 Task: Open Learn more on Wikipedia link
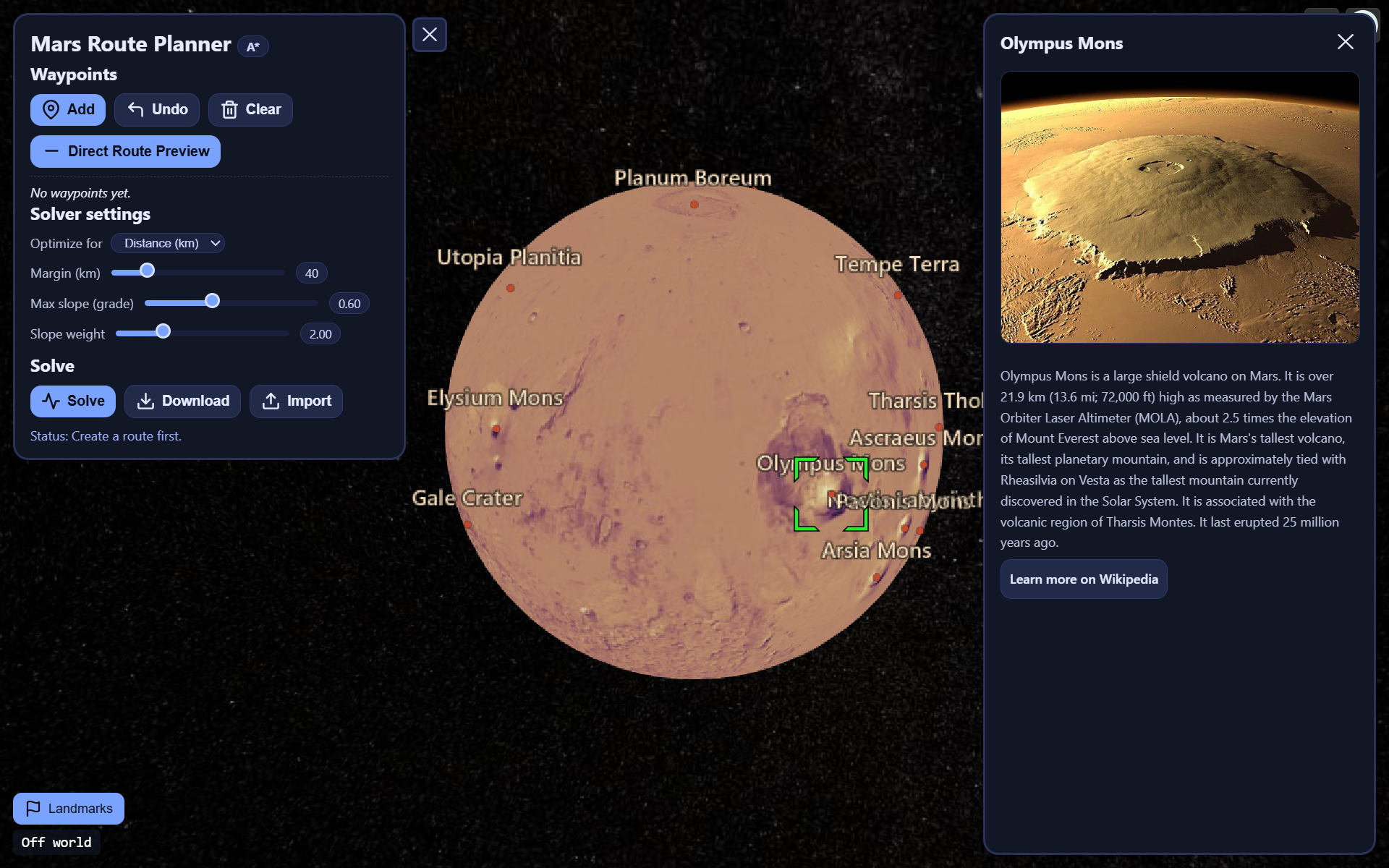point(1083,579)
